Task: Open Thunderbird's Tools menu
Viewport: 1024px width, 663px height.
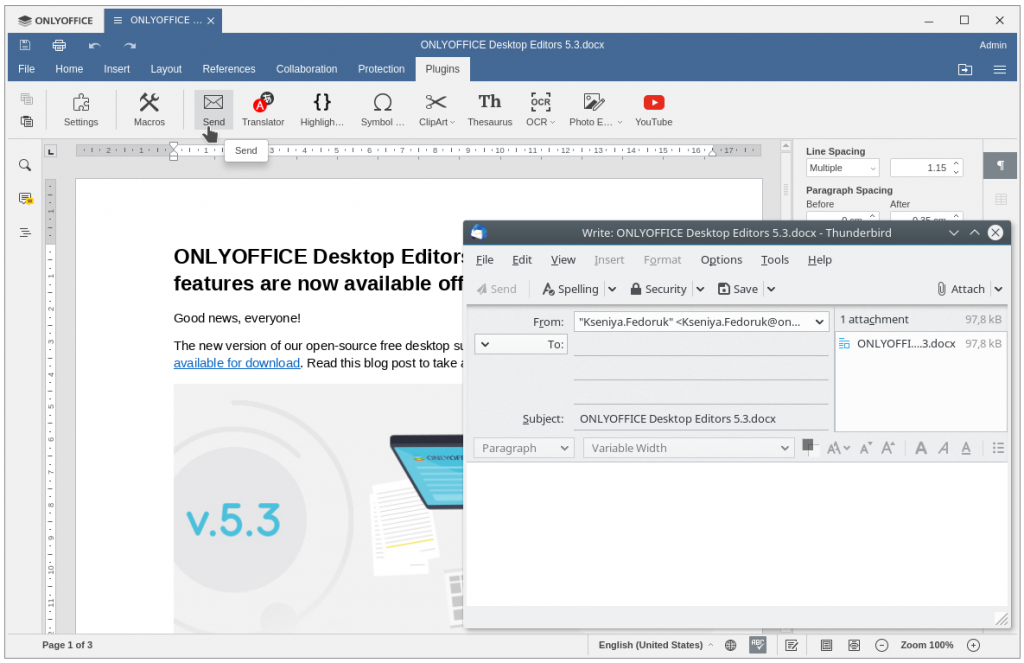Action: (x=775, y=260)
